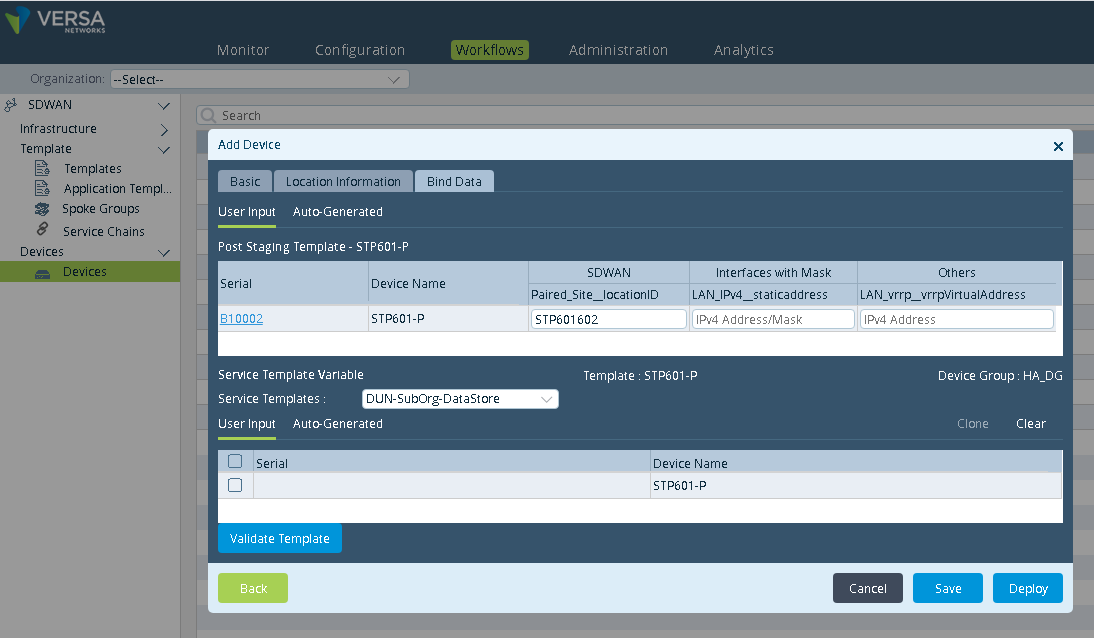The width and height of the screenshot is (1094, 638).
Task: Select Spoke Groups in sidebar
Action: (100, 209)
